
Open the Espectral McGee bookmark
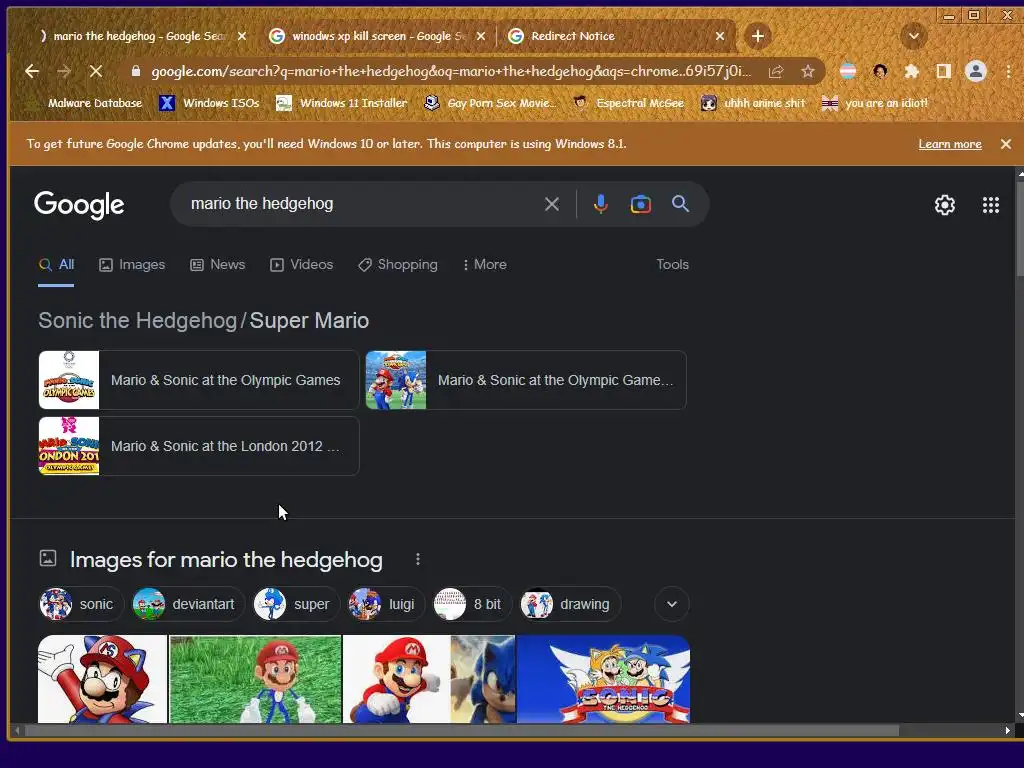coord(628,103)
